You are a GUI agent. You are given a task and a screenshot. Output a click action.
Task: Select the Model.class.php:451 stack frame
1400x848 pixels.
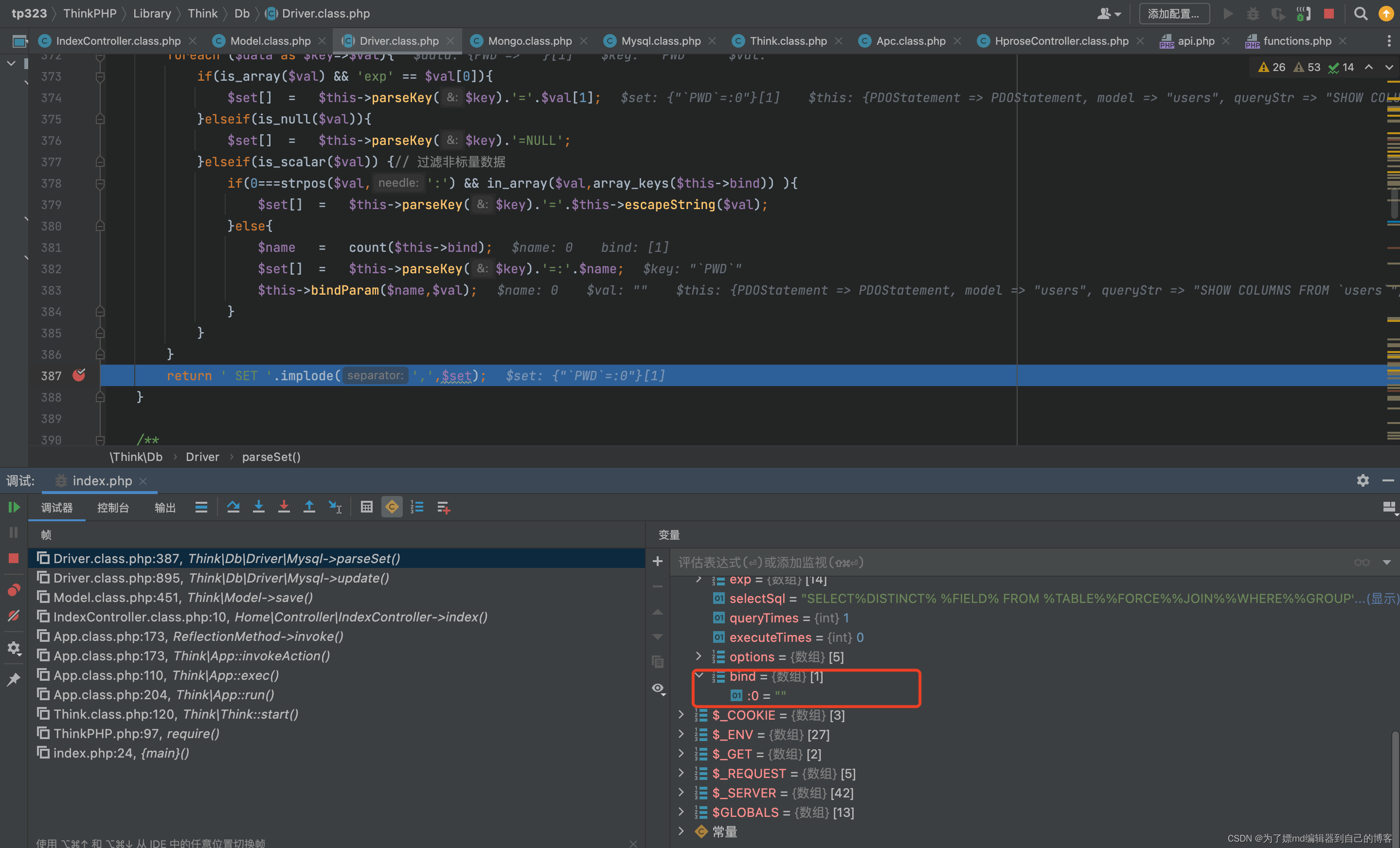pos(183,598)
